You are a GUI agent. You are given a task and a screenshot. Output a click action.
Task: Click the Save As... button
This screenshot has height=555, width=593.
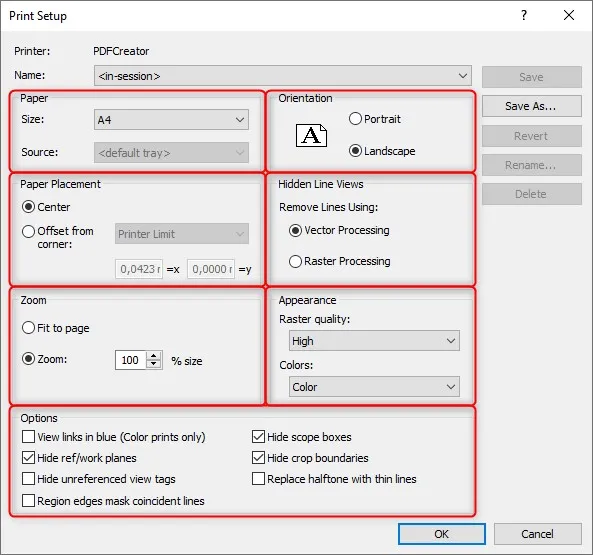[x=532, y=106]
